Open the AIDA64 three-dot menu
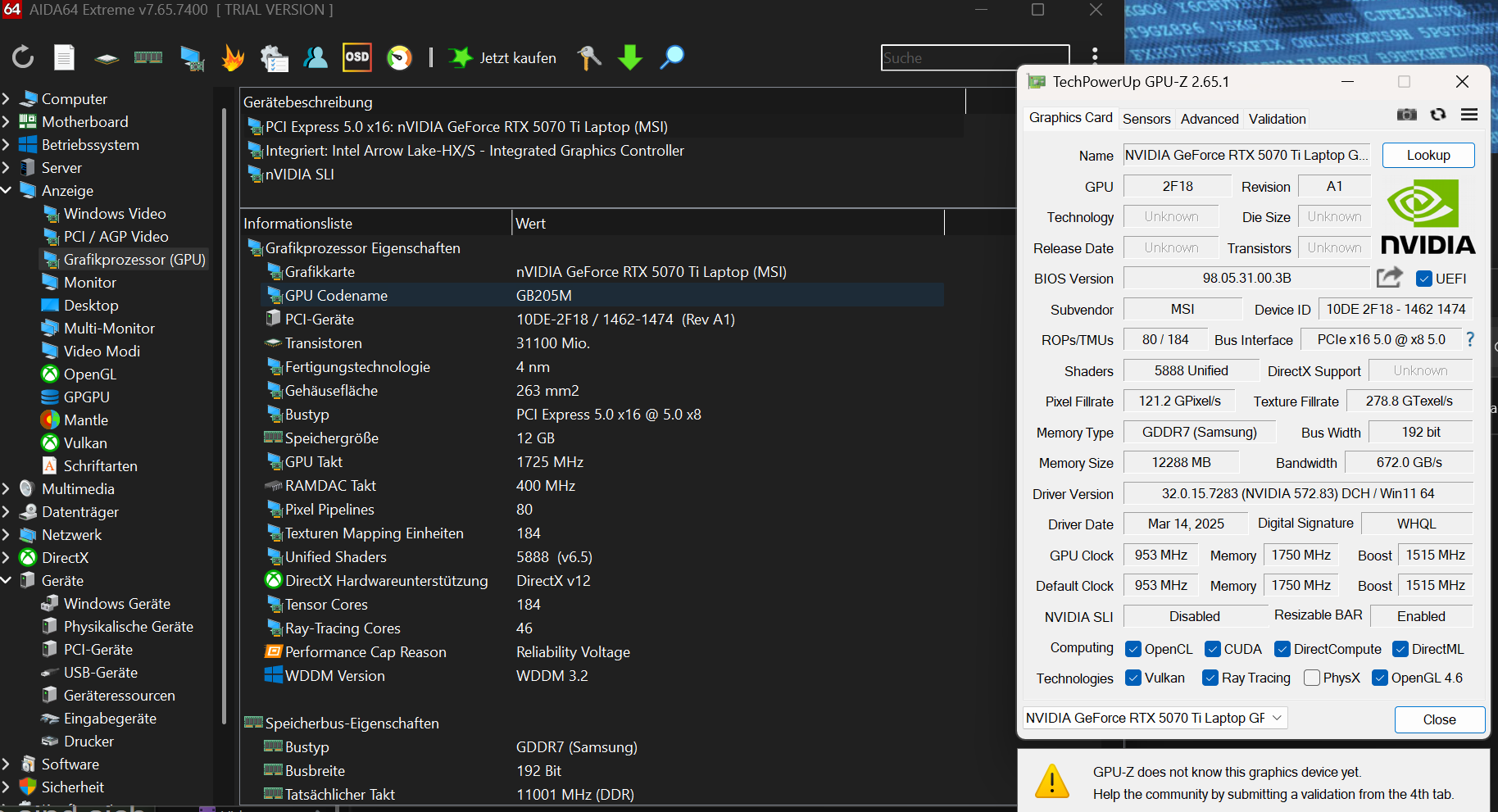Viewport: 1498px width, 812px height. coord(1095,55)
